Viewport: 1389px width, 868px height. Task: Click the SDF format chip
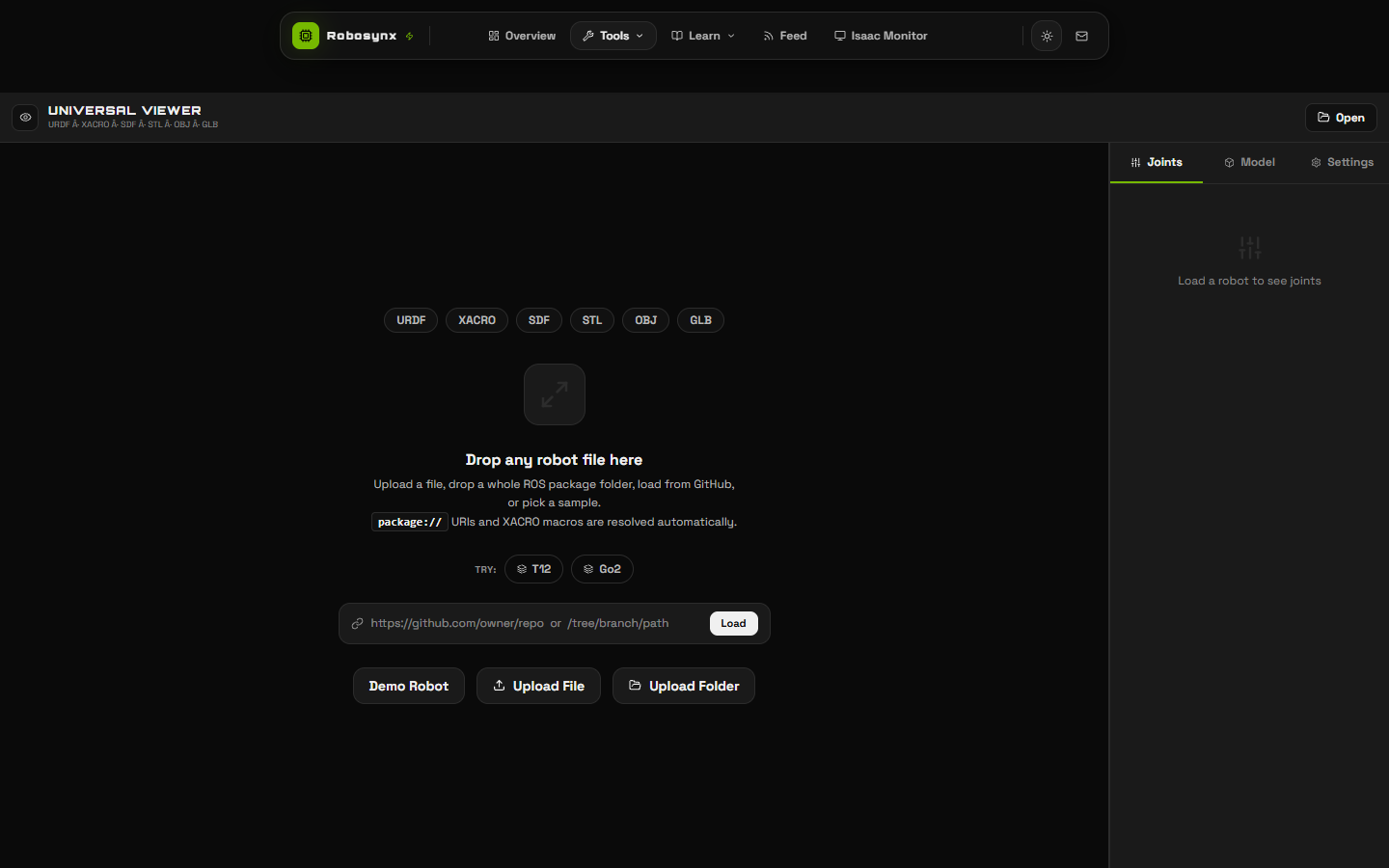tap(539, 320)
